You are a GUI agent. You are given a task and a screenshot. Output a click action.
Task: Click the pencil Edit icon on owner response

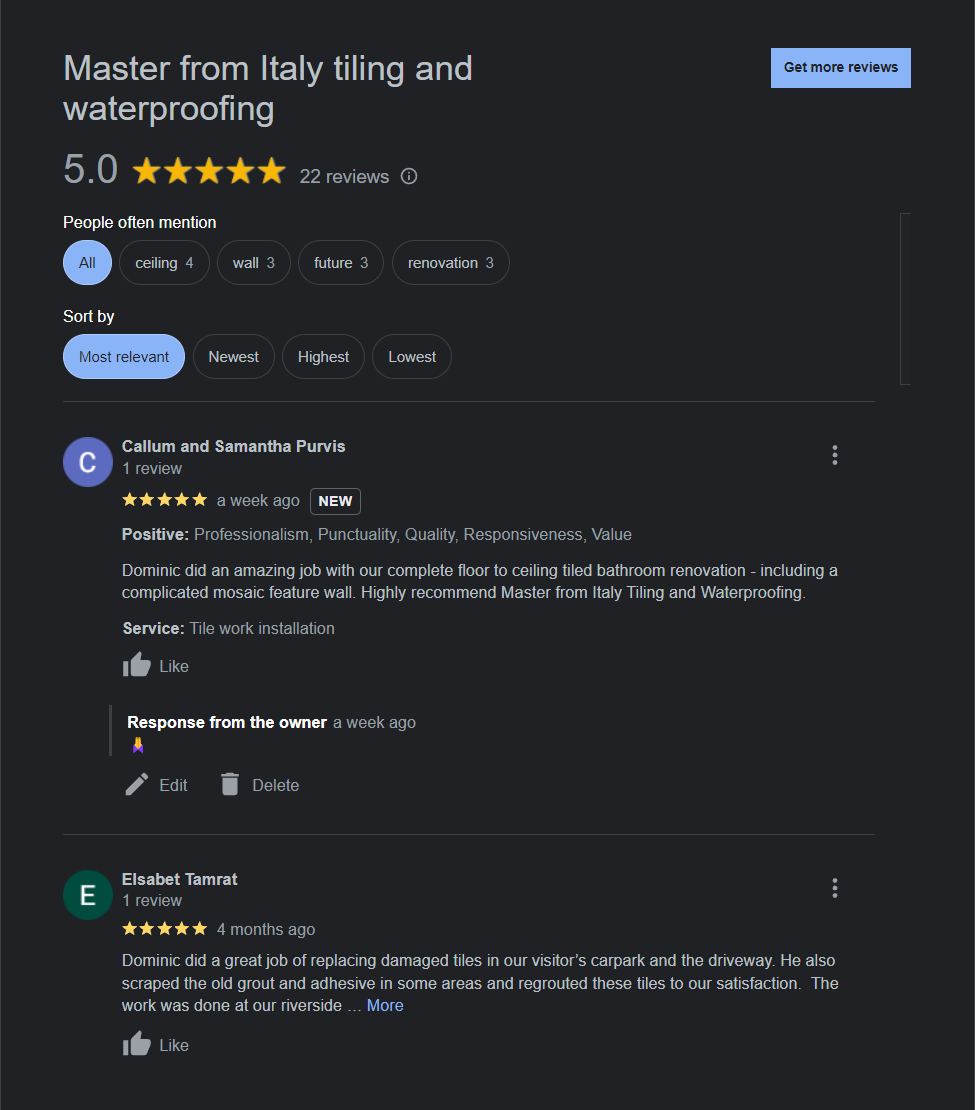(x=137, y=785)
